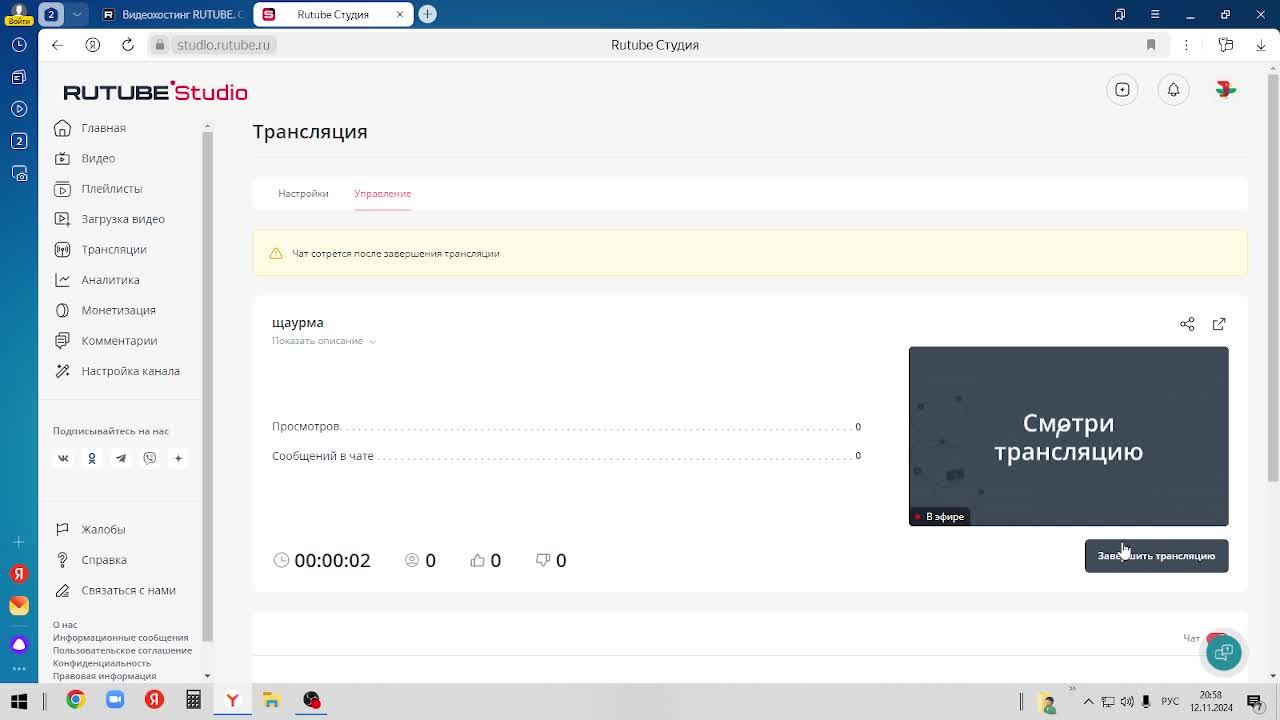Viewport: 1280px width, 720px height.
Task: Open the support chat bubble widget
Action: coord(1223,652)
